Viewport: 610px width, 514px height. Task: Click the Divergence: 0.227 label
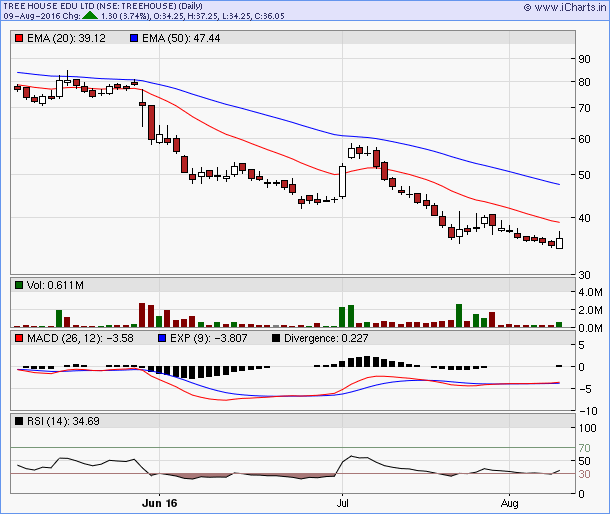[326, 338]
